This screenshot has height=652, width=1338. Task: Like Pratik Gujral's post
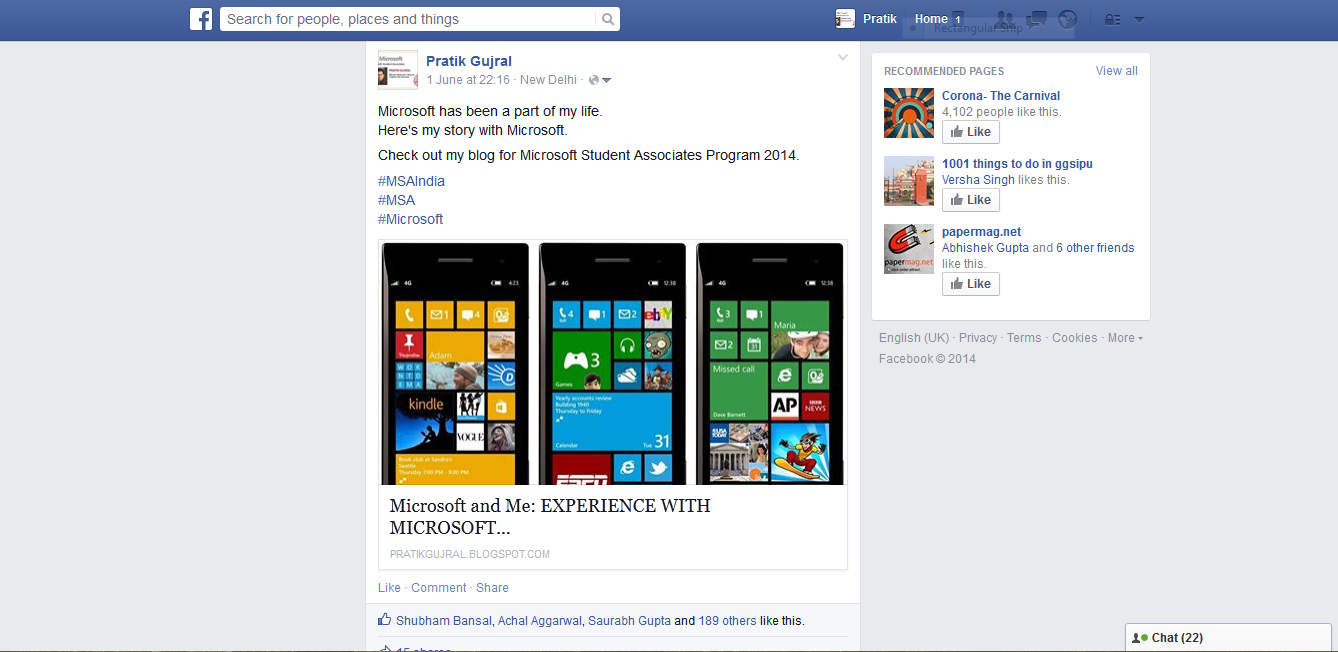(389, 588)
